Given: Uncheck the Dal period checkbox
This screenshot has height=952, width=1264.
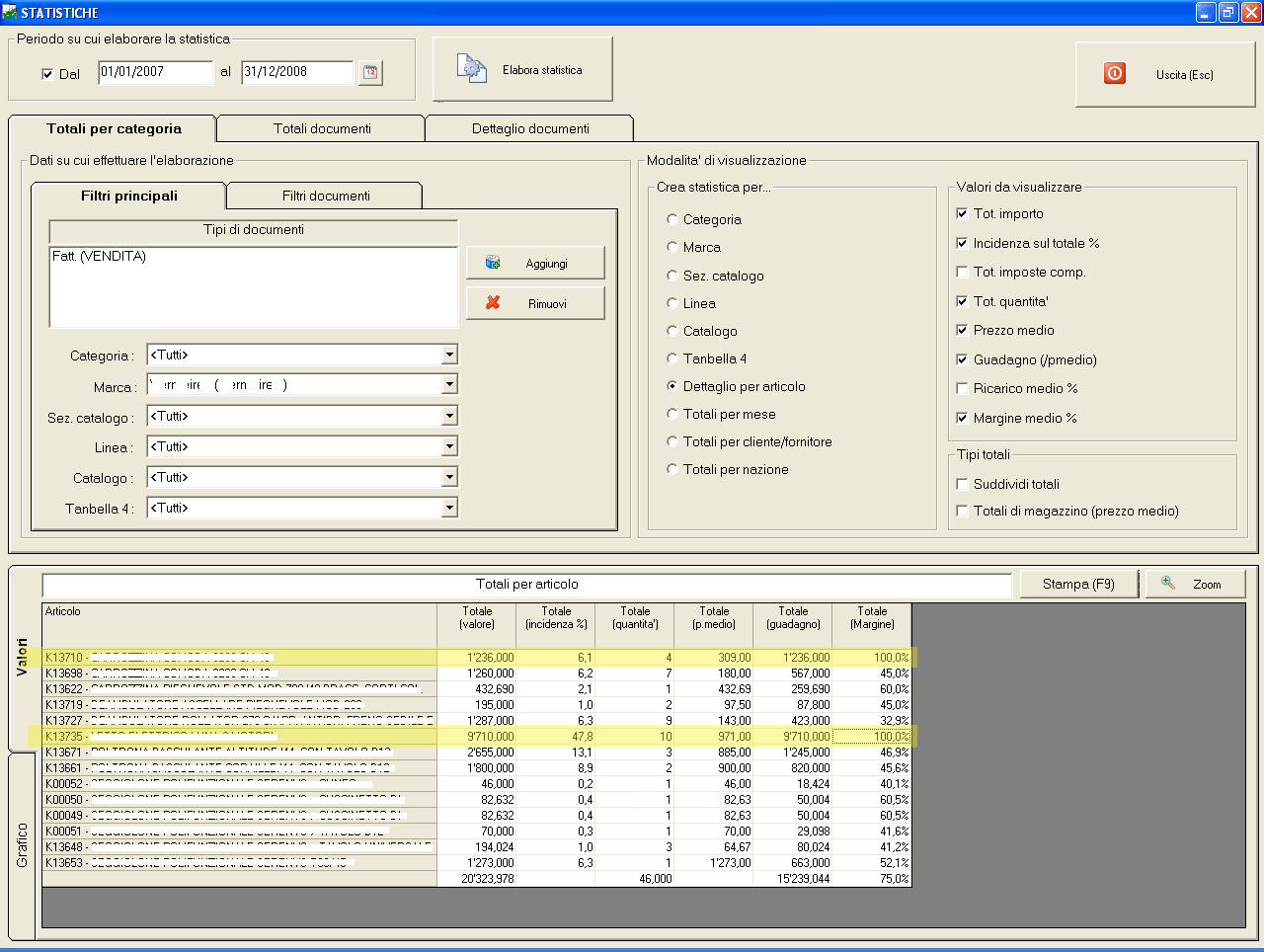Looking at the screenshot, I should (47, 74).
